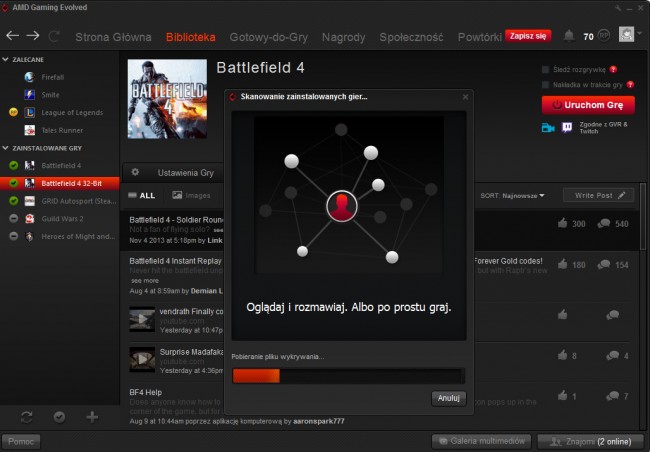Click the Firefall game icon

click(x=29, y=77)
